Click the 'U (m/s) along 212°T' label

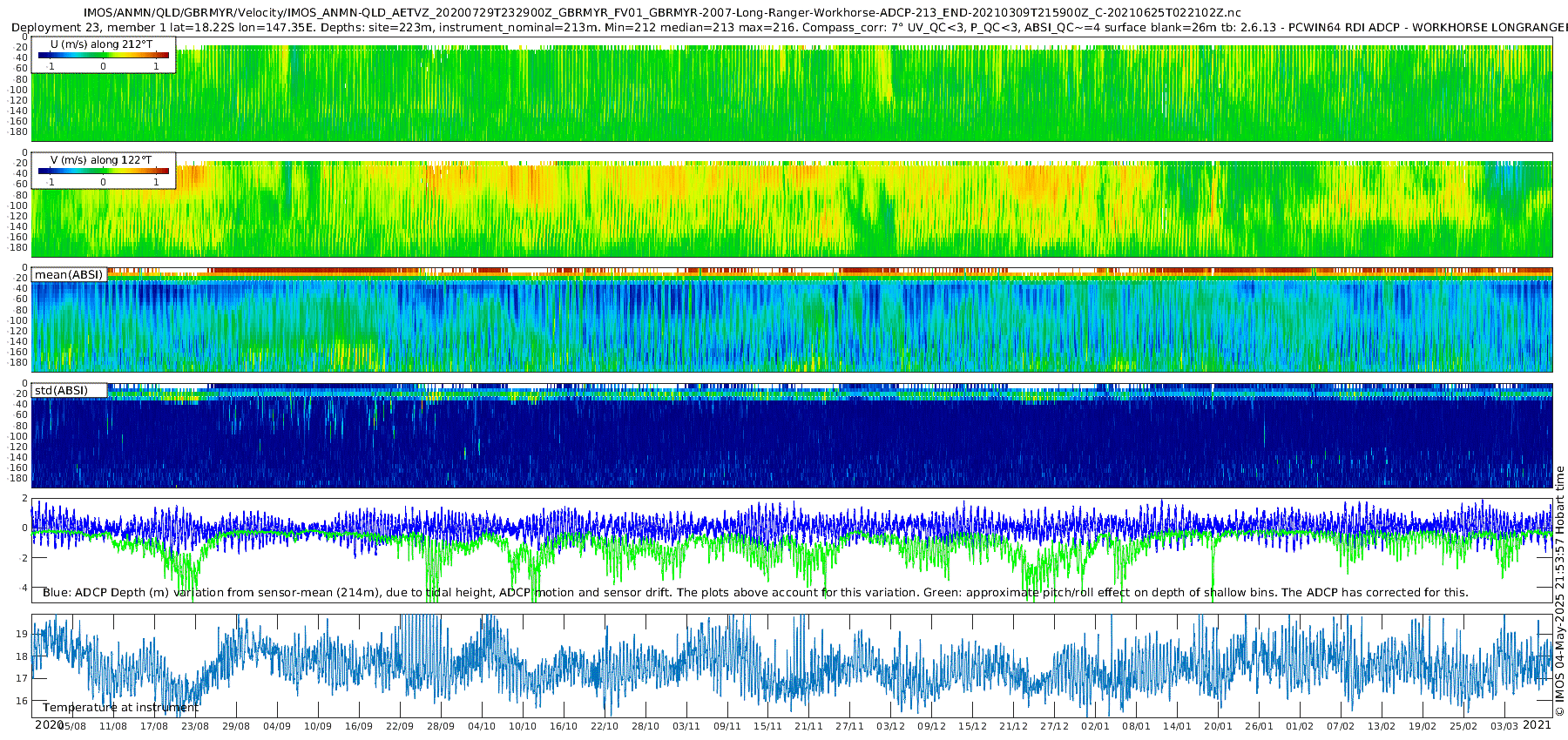[101, 44]
